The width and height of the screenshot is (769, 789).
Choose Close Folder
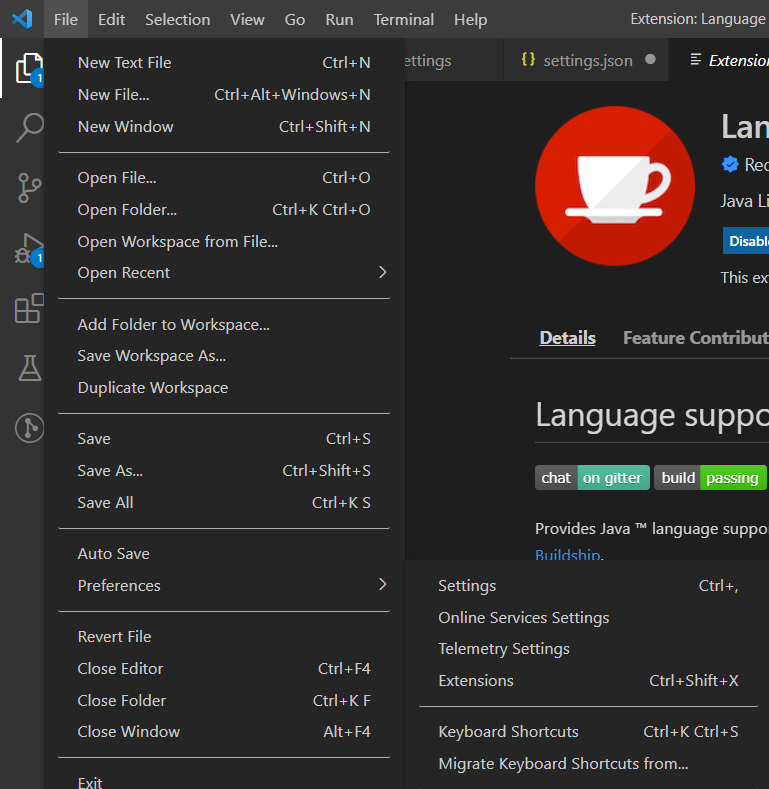pos(224,700)
